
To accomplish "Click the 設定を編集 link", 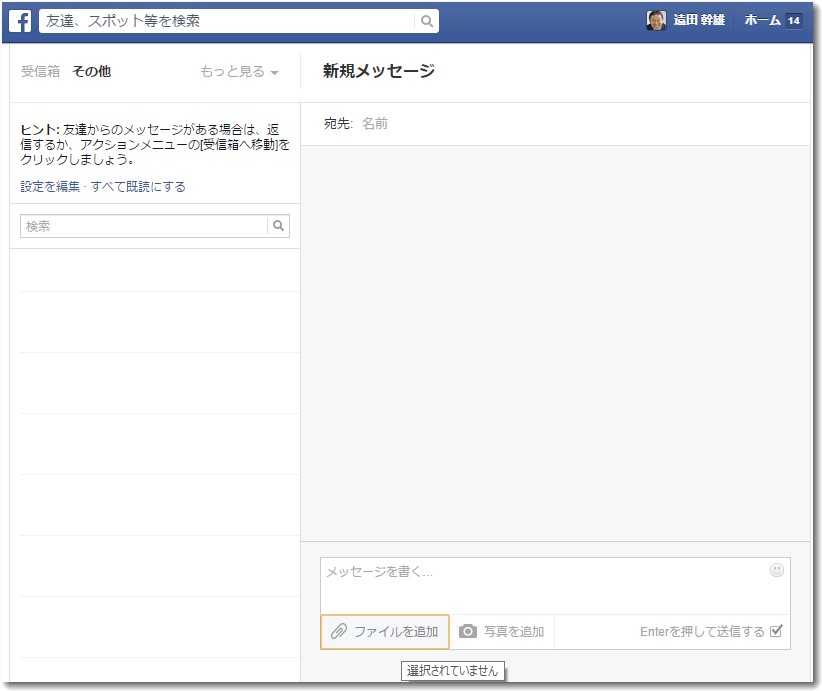I will [50, 187].
